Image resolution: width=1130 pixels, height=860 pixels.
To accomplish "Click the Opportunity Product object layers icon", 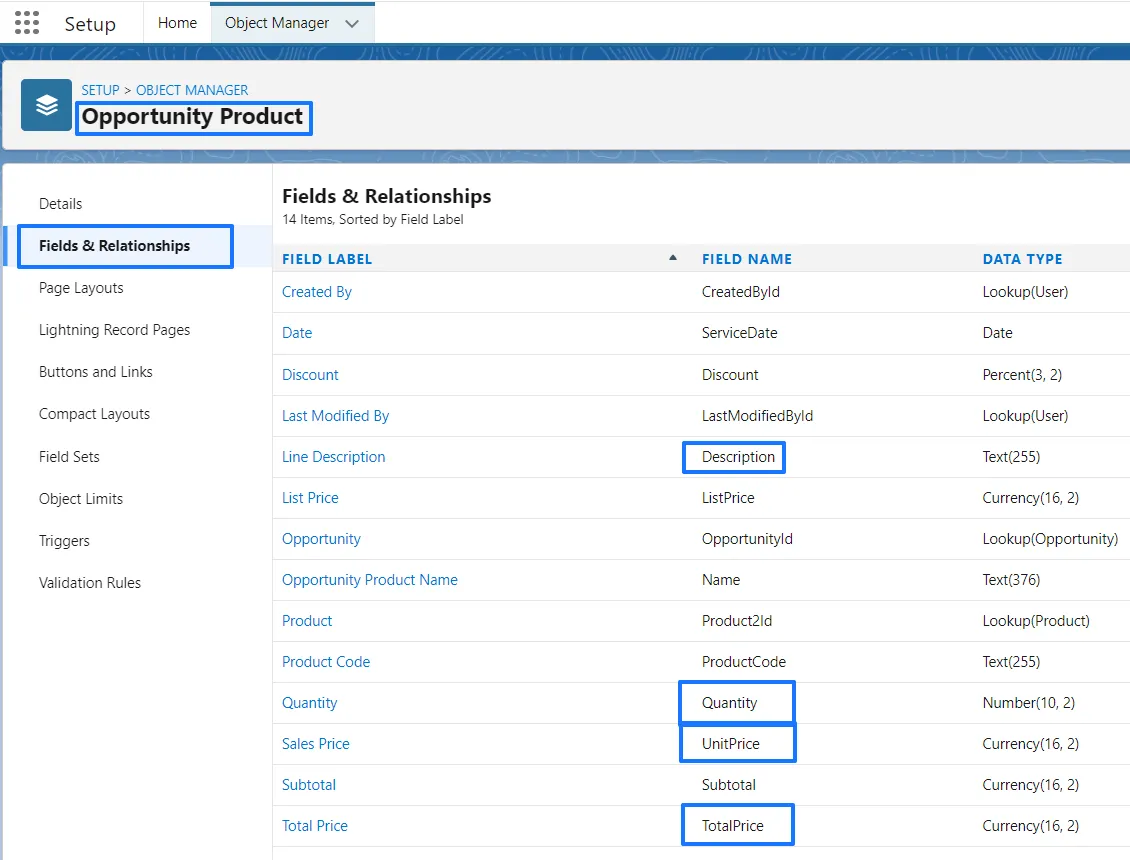I will (46, 105).
